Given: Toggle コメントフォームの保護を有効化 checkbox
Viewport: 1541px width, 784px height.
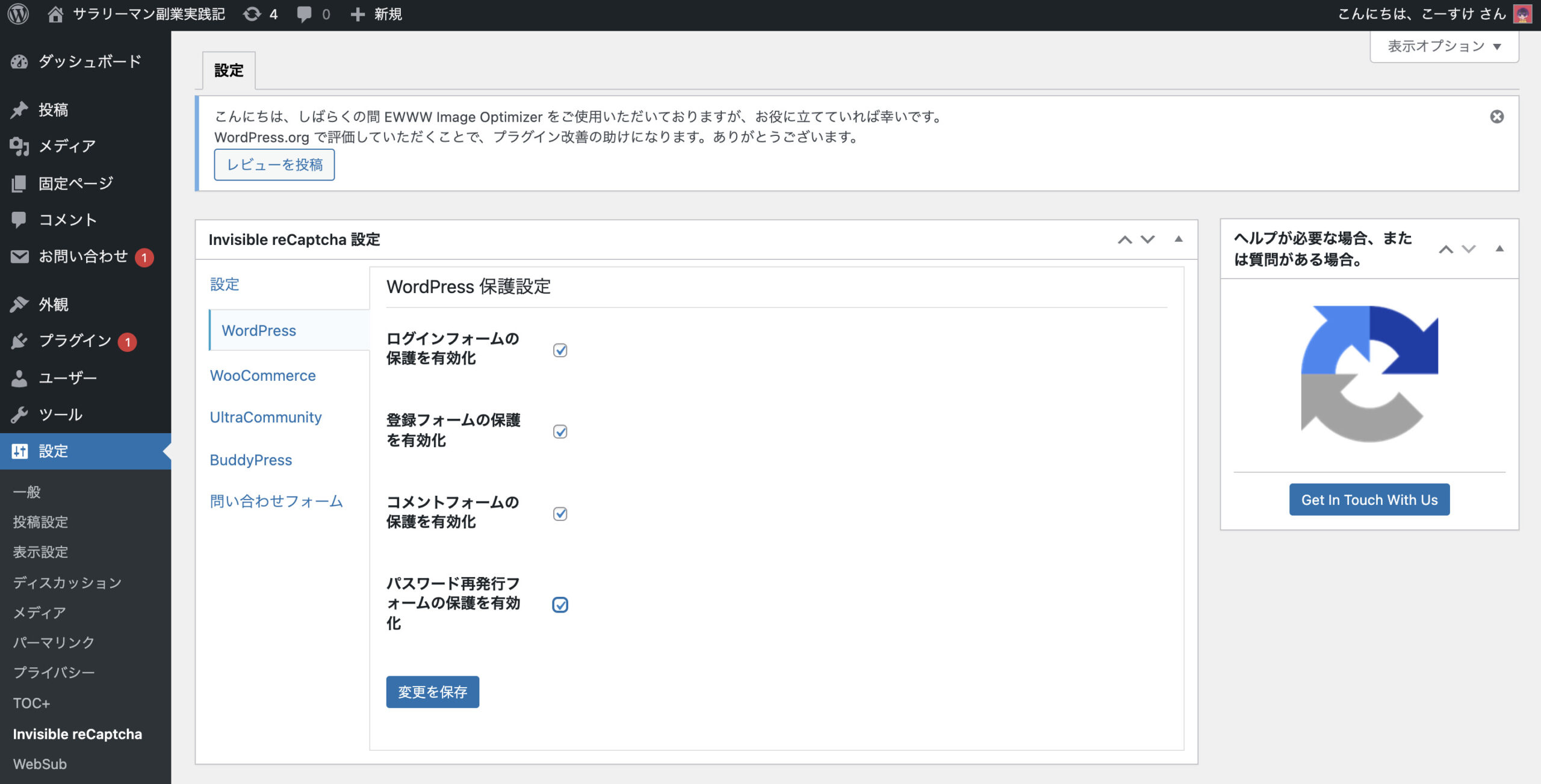Looking at the screenshot, I should pos(560,514).
